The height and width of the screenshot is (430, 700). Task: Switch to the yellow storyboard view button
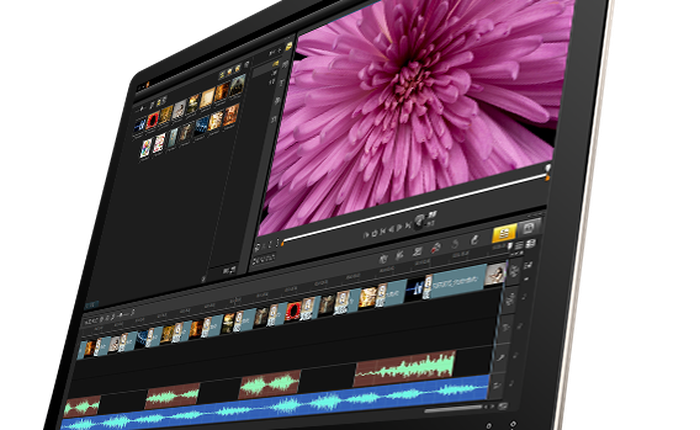504,233
